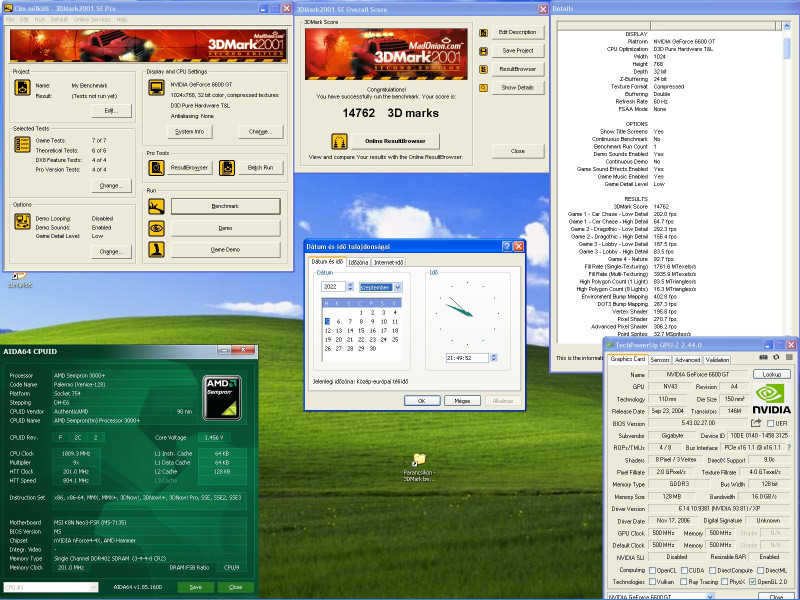Click the Game Demo joystick icon
Image resolution: width=800 pixels, height=600 pixels.
click(156, 249)
